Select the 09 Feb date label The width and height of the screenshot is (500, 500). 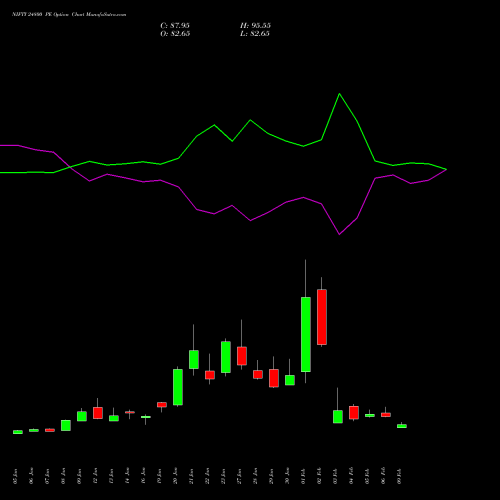[399, 476]
